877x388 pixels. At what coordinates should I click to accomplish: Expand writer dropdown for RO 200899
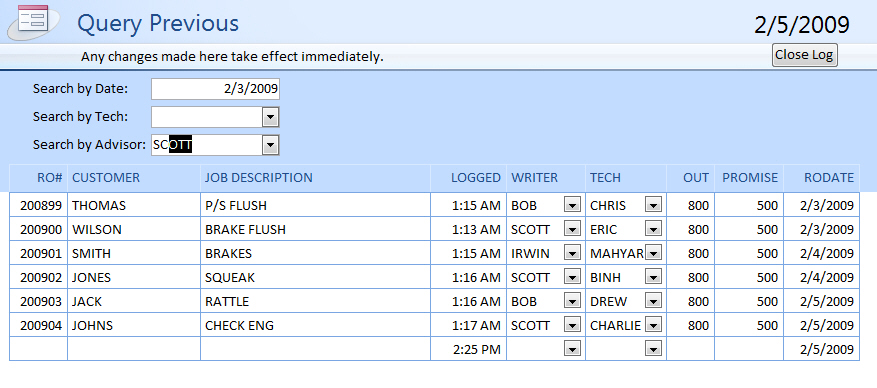[x=572, y=206]
